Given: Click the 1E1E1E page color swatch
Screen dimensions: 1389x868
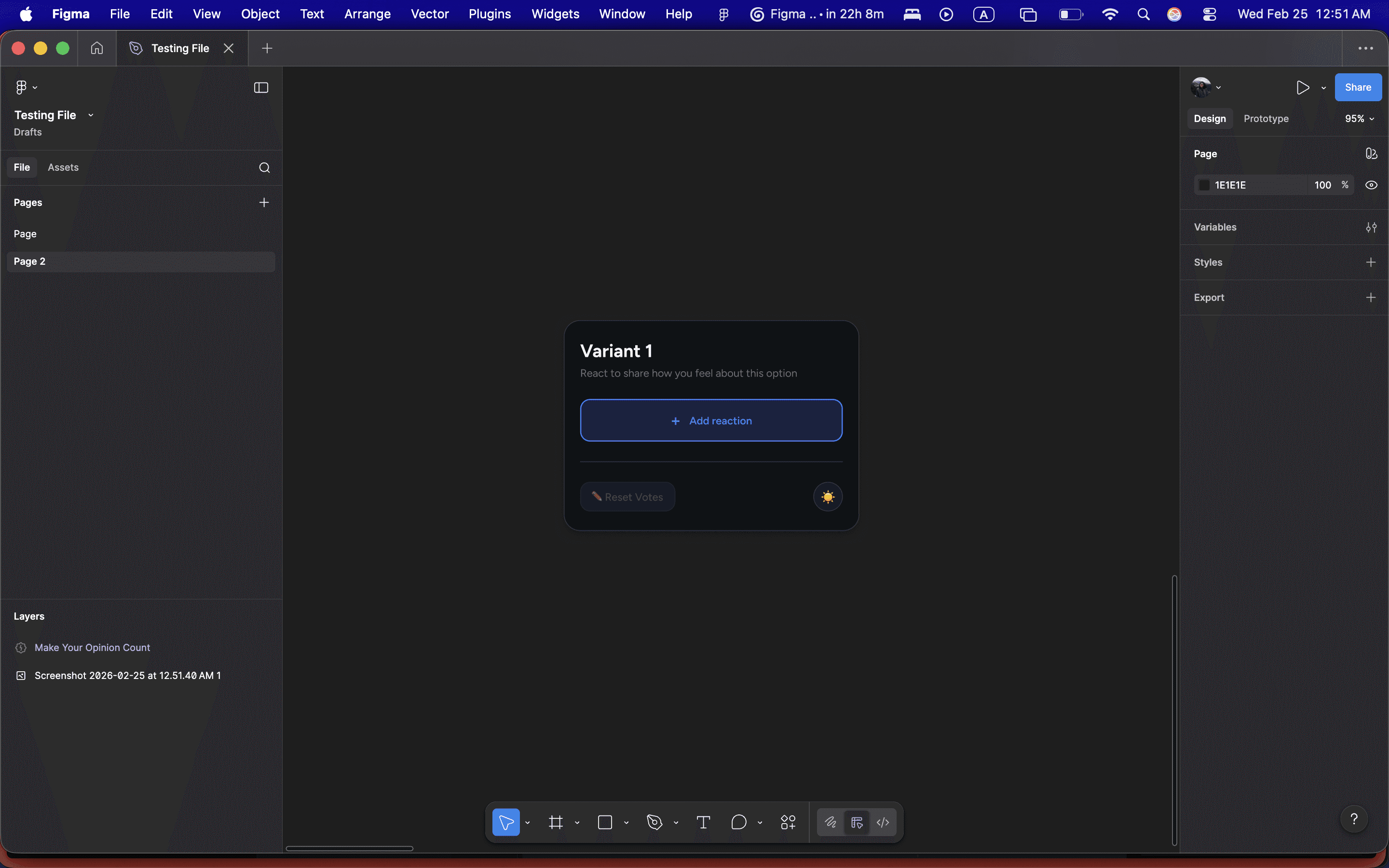Looking at the screenshot, I should click(1204, 185).
